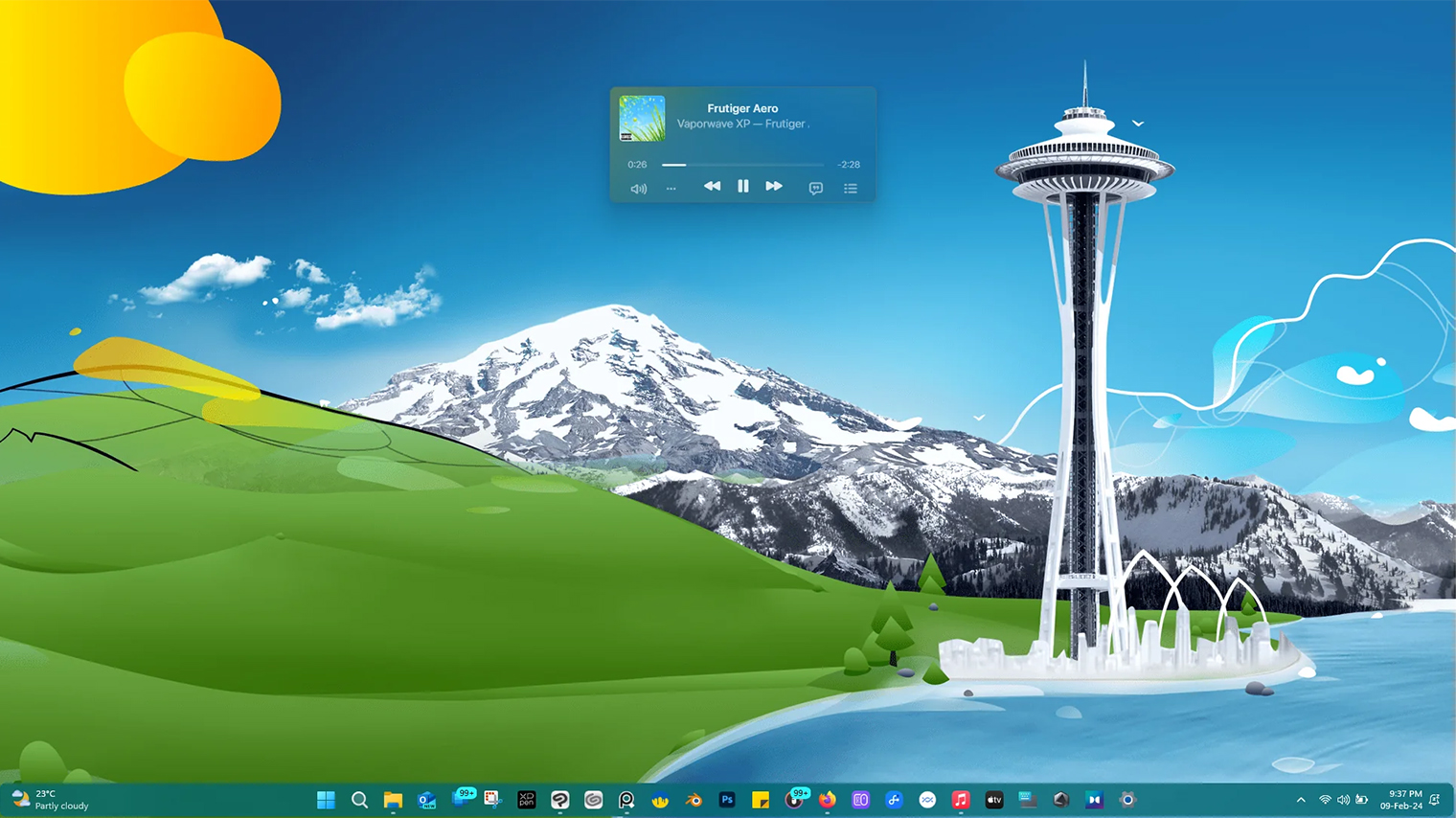Screen dimensions: 1456x818
Task: Switch to Apple Music in the taskbar
Action: click(x=961, y=800)
